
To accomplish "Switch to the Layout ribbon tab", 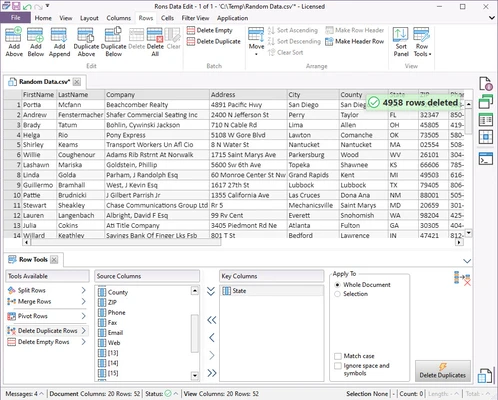I will click(89, 18).
